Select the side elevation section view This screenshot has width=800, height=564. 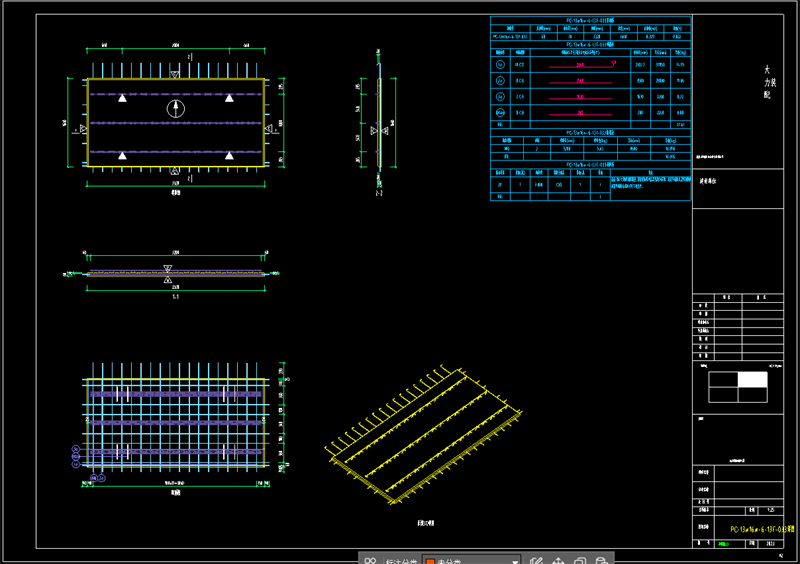379,122
